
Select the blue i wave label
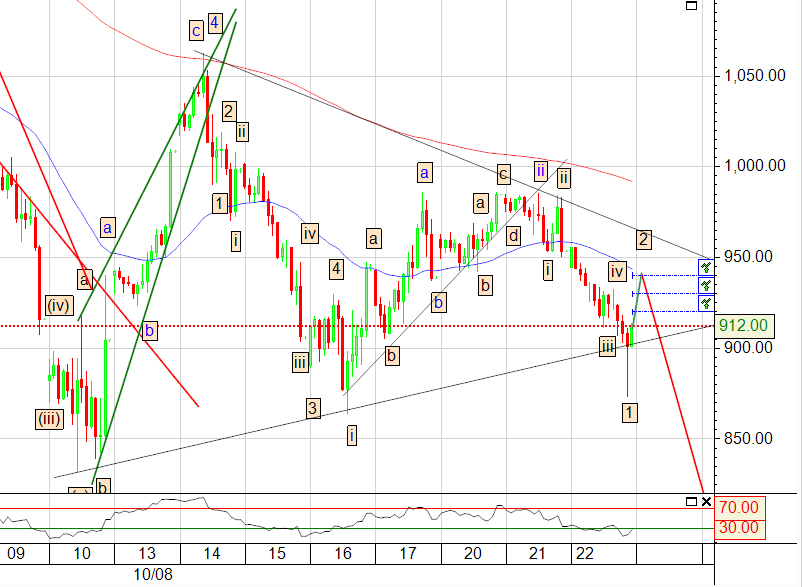[352, 436]
